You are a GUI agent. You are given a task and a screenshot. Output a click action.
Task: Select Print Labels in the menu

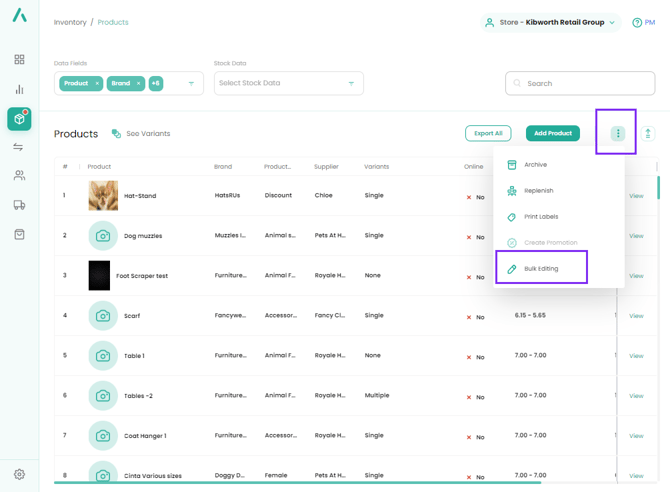[x=540, y=217]
